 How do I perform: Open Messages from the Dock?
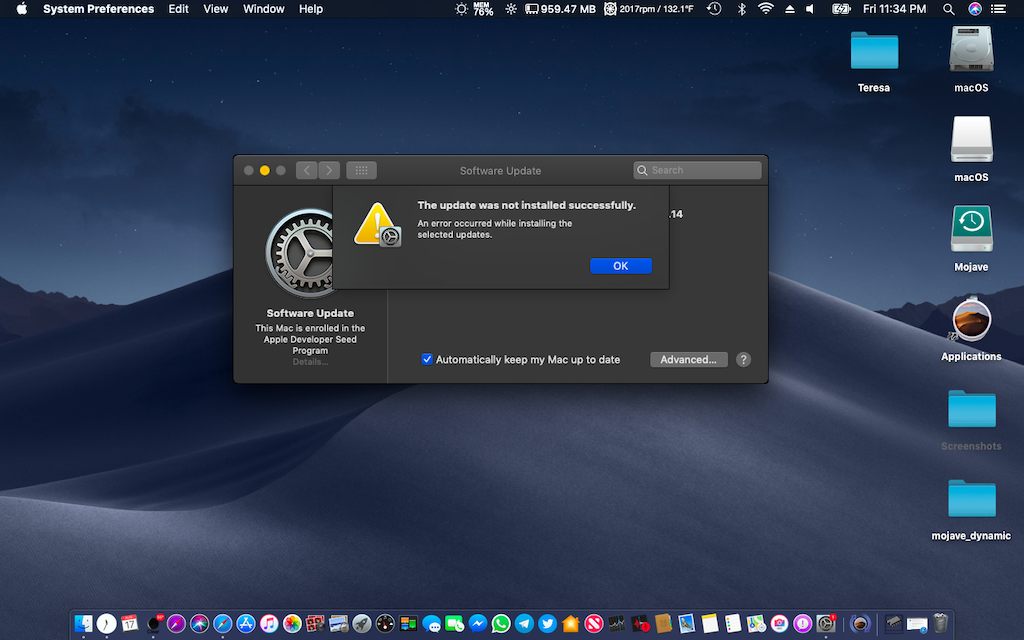[431, 624]
